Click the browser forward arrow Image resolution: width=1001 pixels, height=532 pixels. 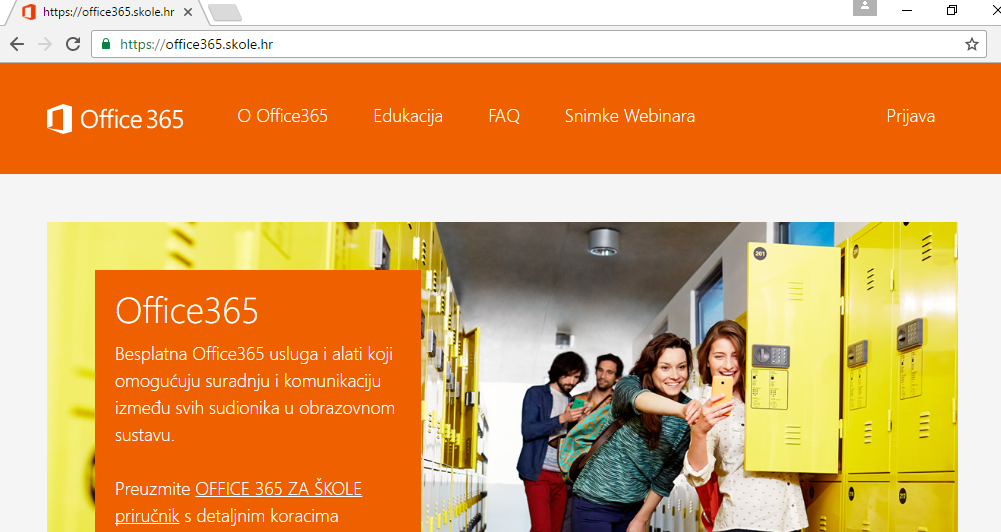coord(45,44)
